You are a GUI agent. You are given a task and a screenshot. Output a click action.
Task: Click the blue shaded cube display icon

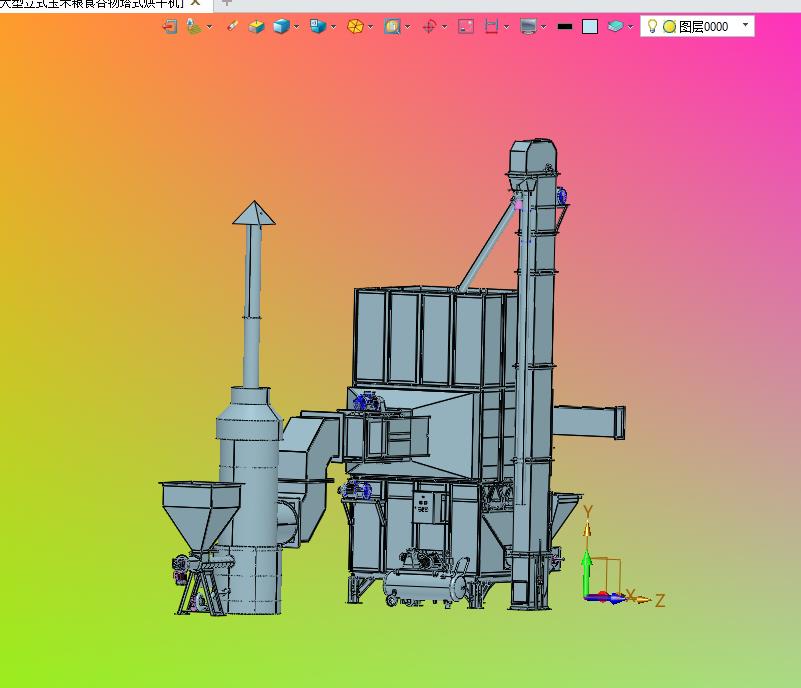281,26
